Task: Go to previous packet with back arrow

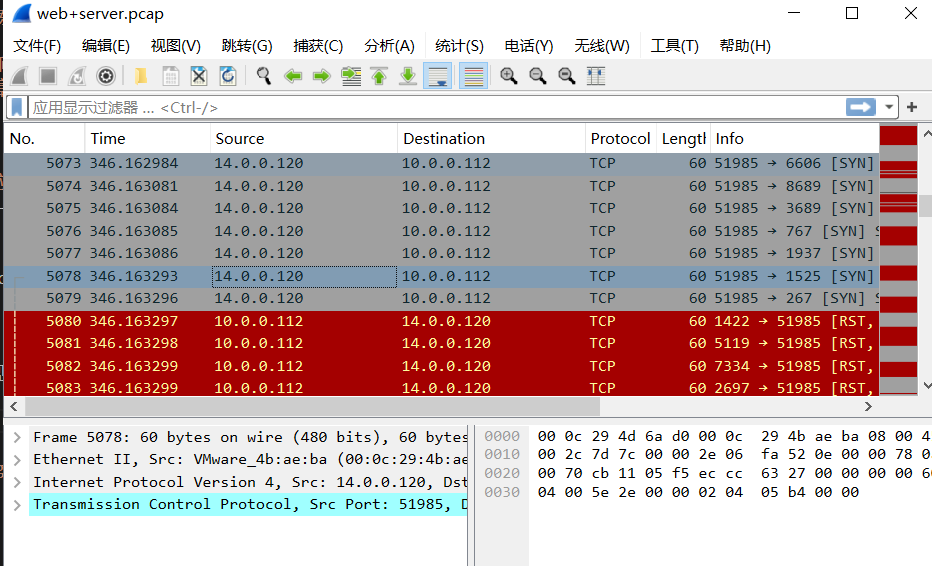Action: point(293,76)
